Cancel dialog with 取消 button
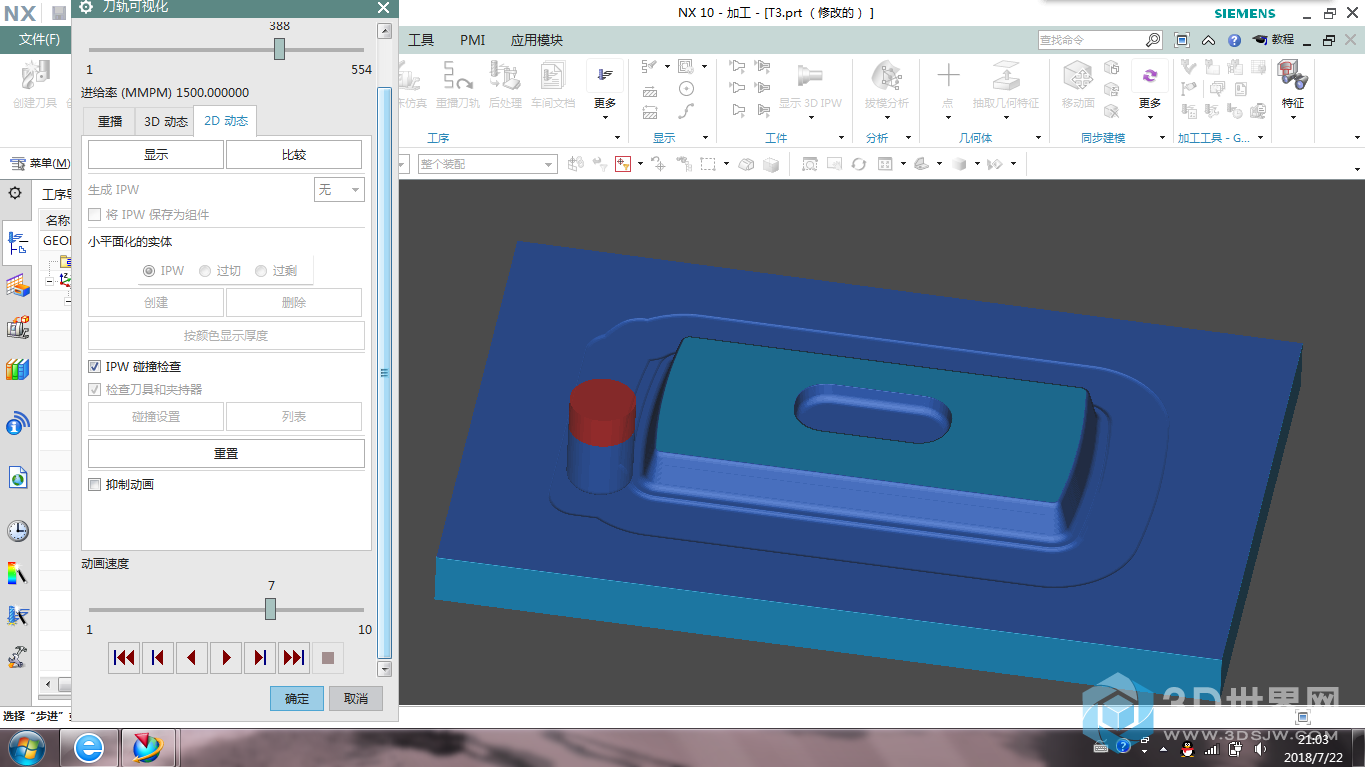The height and width of the screenshot is (767, 1365). (x=356, y=698)
